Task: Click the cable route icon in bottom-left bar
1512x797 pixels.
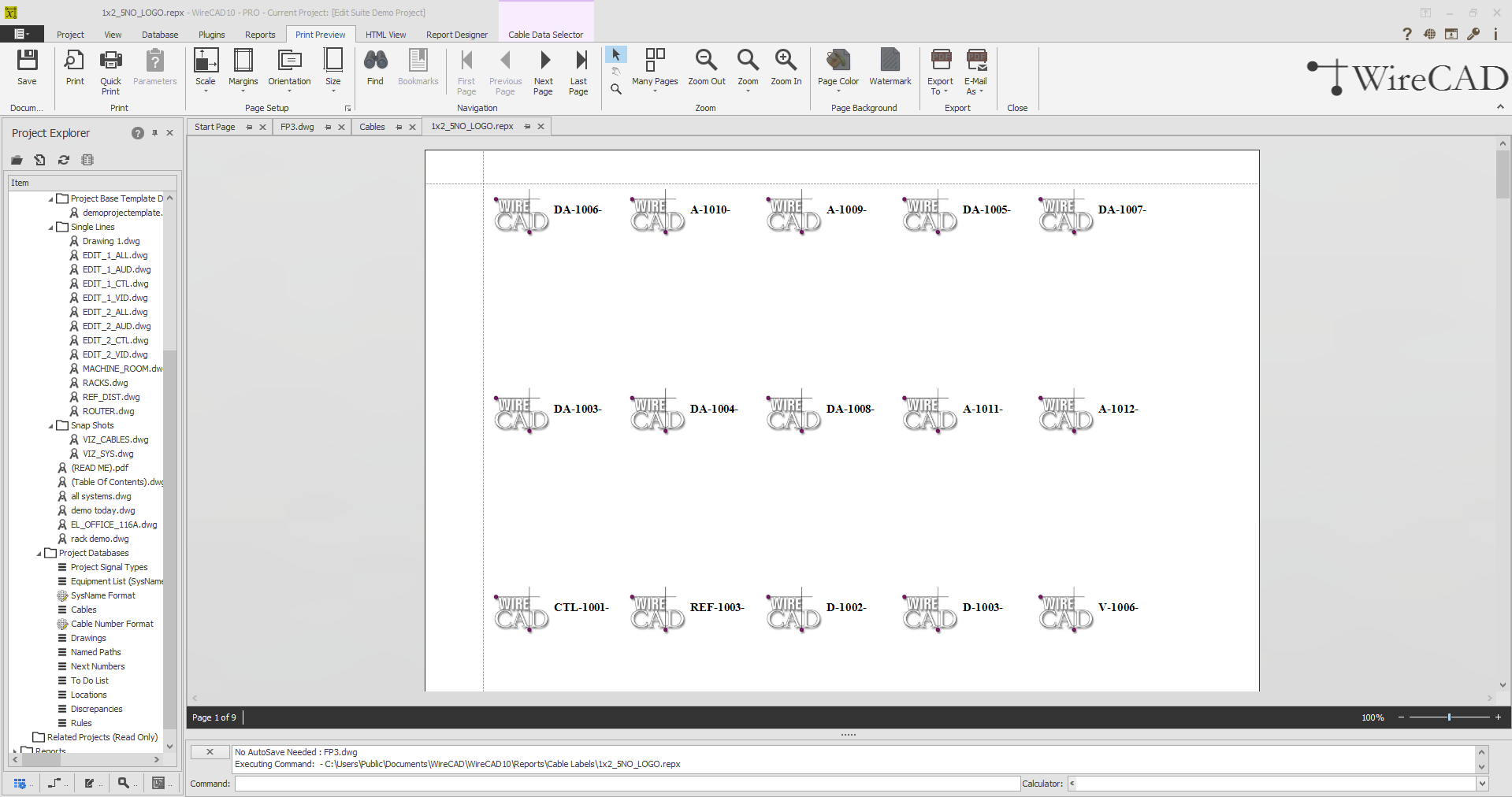Action: [x=54, y=783]
